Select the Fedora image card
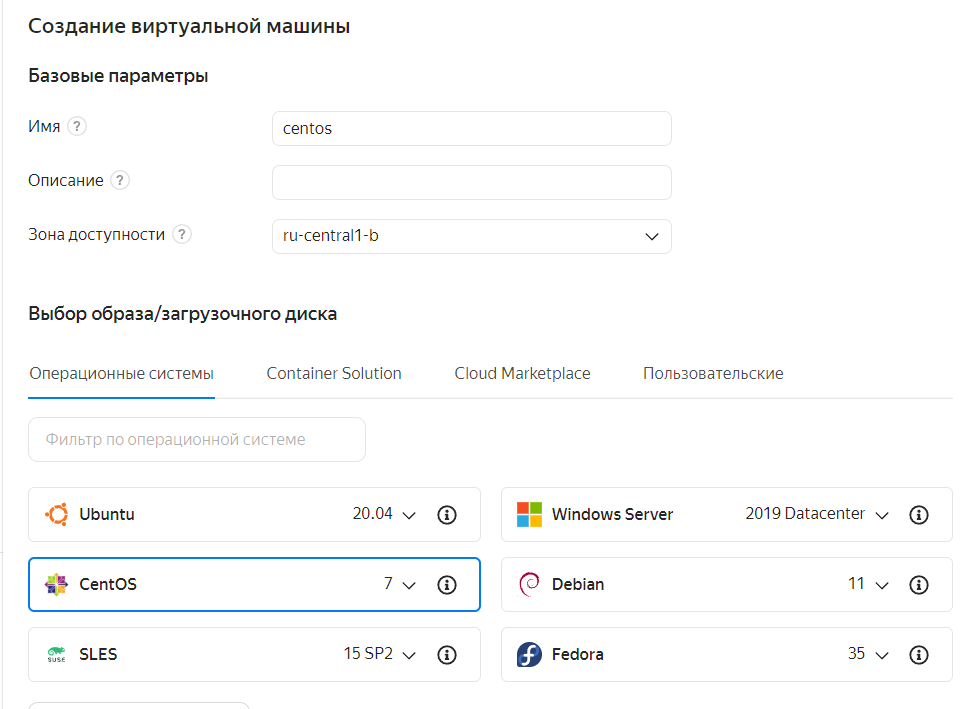Viewport: 980px width, 709px height. point(727,655)
